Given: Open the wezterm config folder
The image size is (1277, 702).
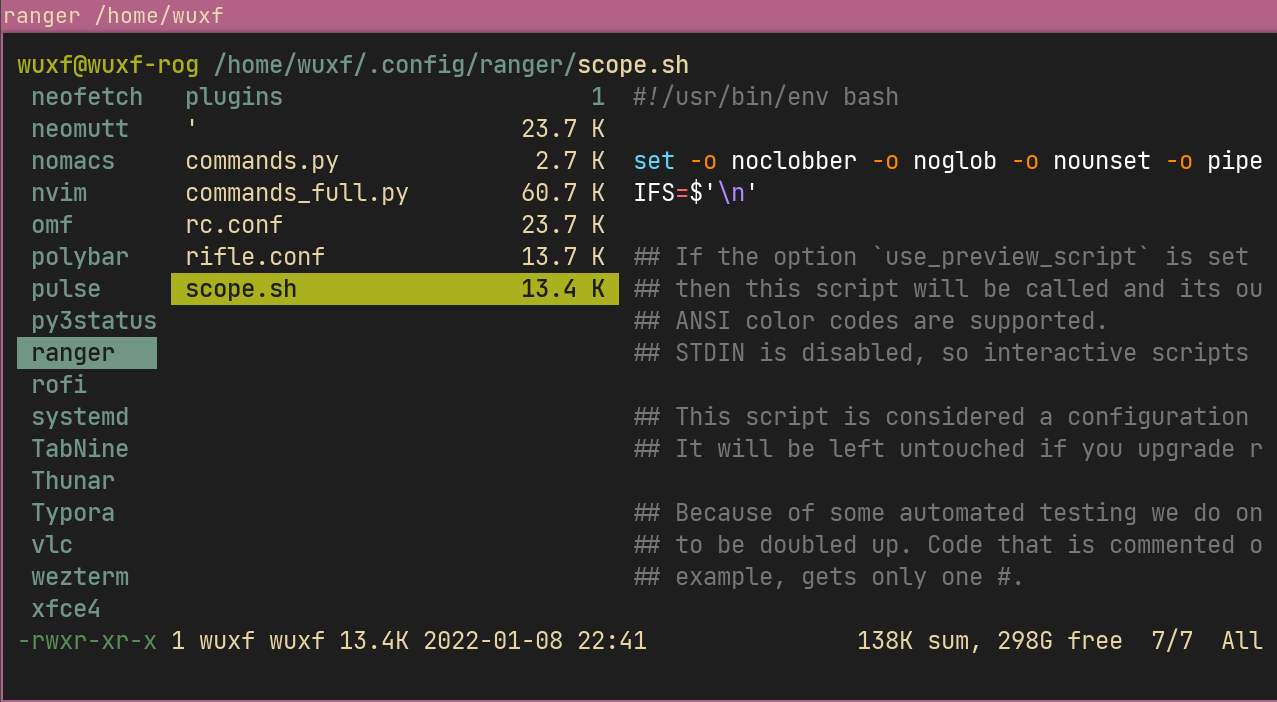Looking at the screenshot, I should point(80,577).
